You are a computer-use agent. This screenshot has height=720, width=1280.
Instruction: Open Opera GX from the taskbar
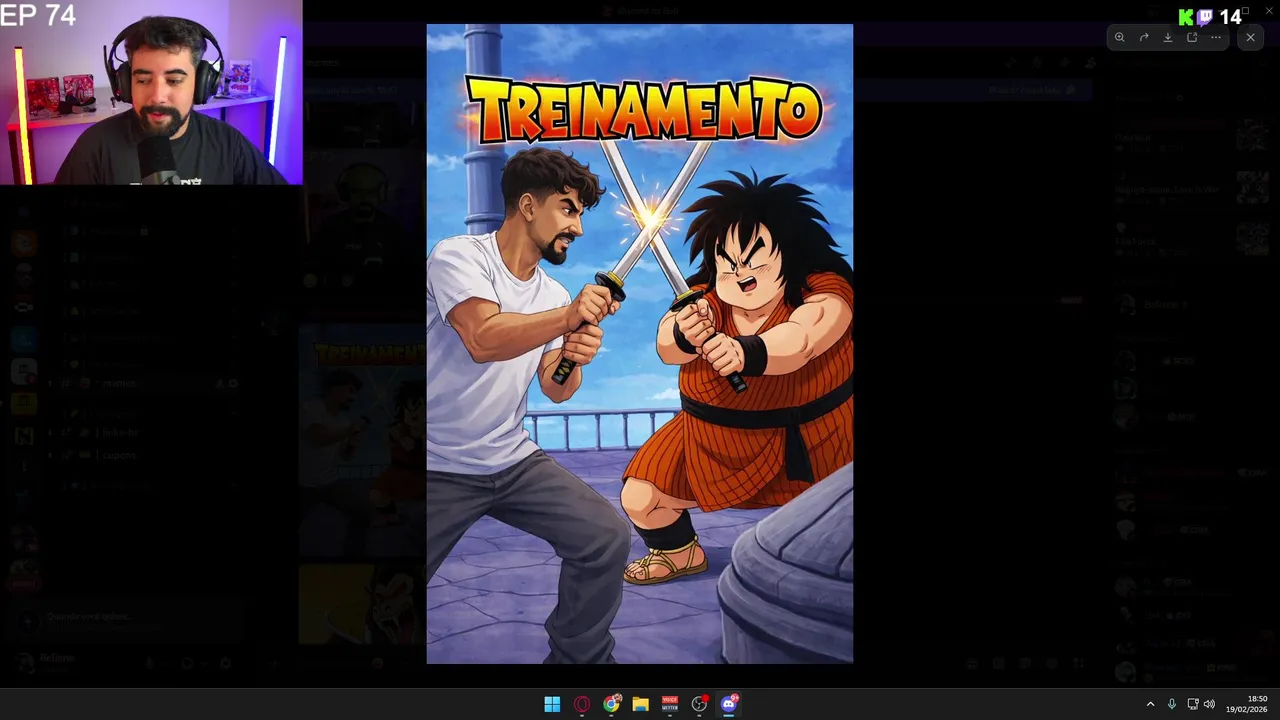pyautogui.click(x=582, y=704)
